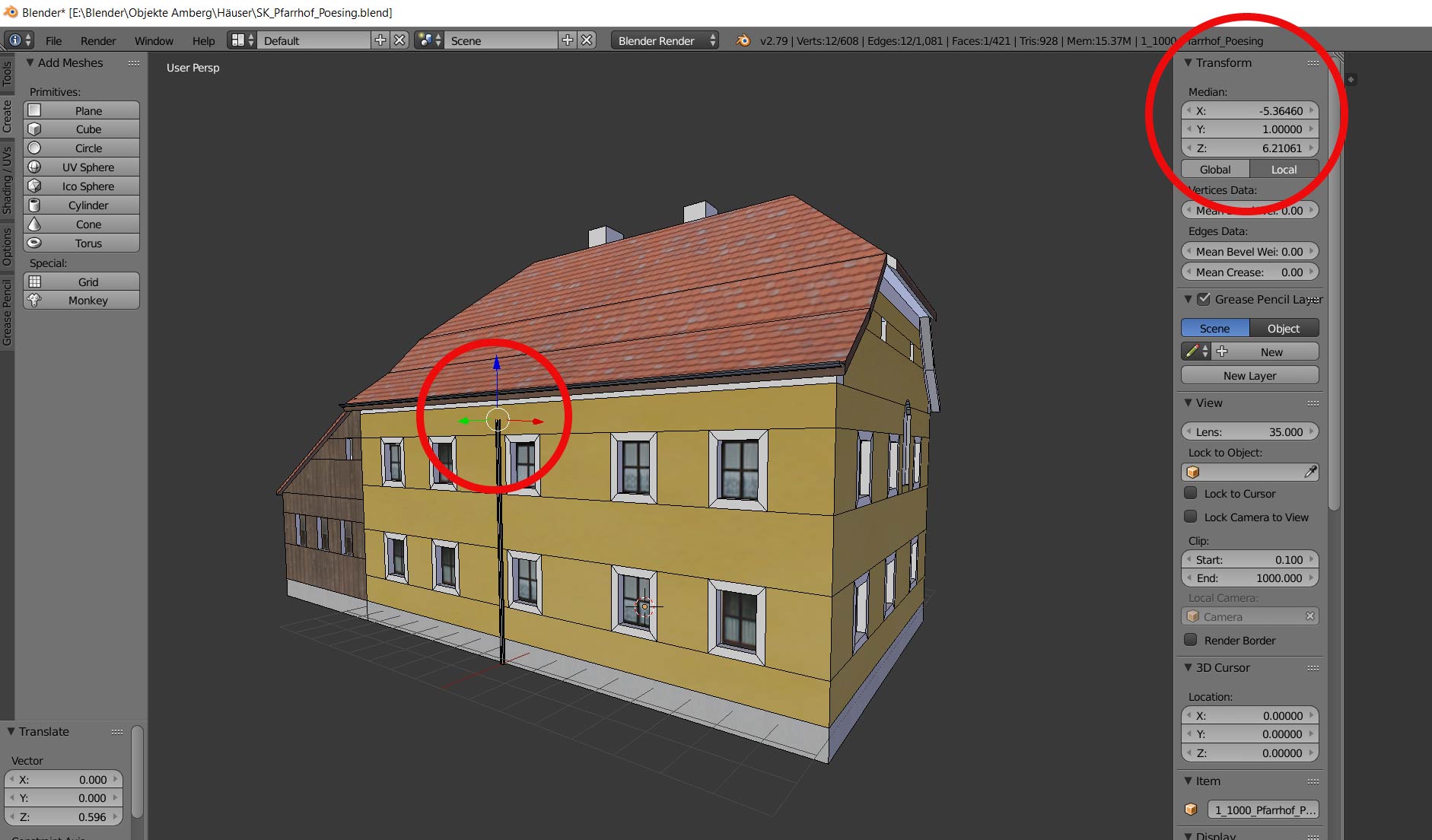This screenshot has height=840, width=1432.
Task: Switch to the Options tab
Action: [x=7, y=247]
